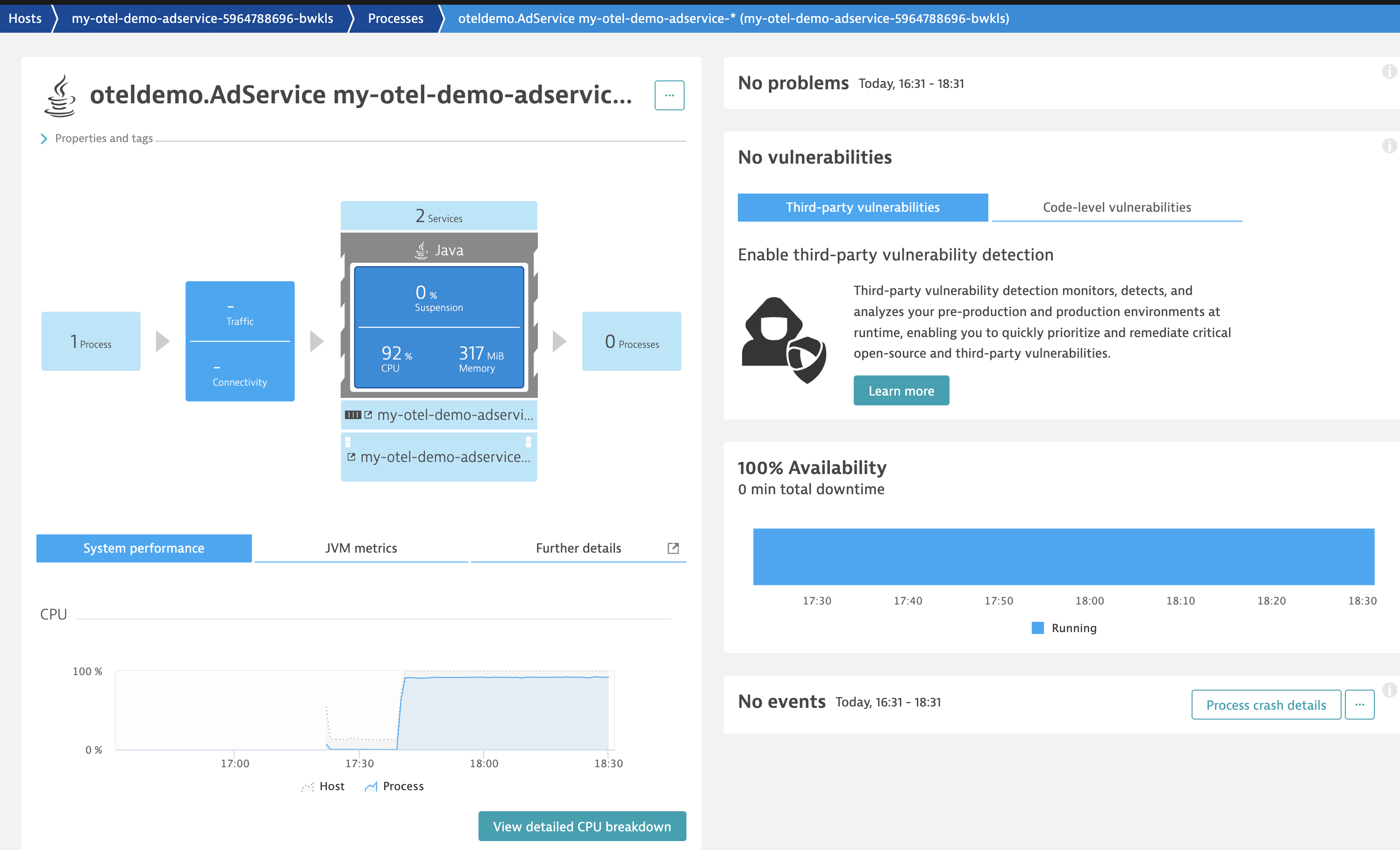Click View detailed CPU breakdown button

coord(582,826)
